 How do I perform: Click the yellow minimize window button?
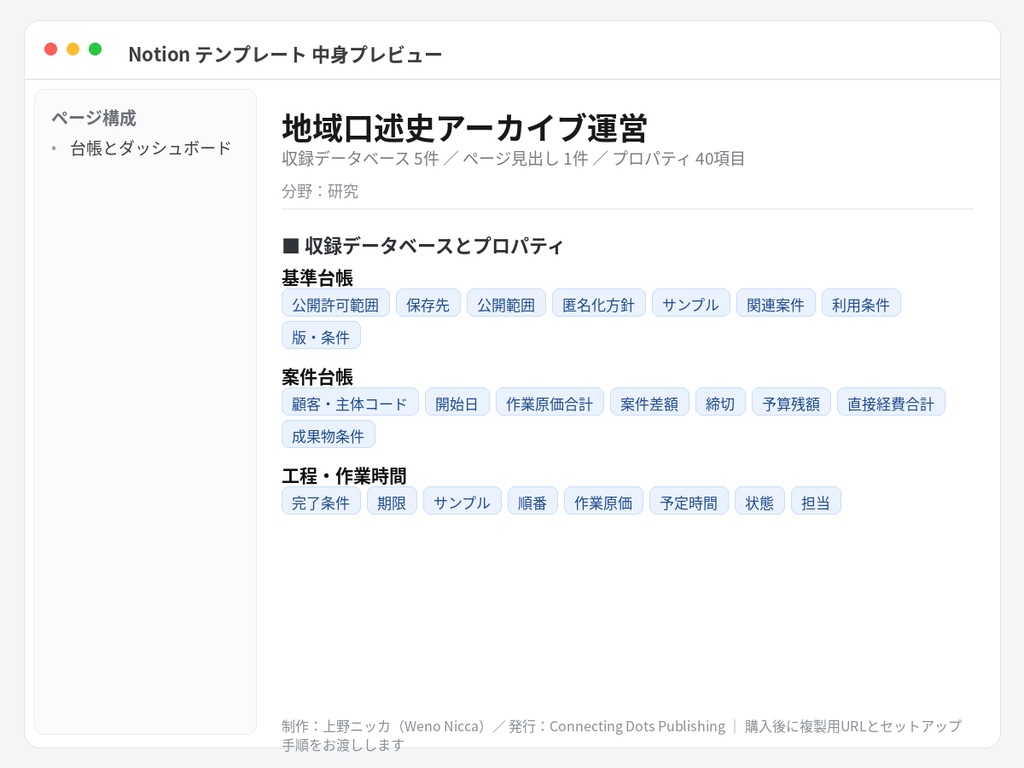tap(73, 49)
